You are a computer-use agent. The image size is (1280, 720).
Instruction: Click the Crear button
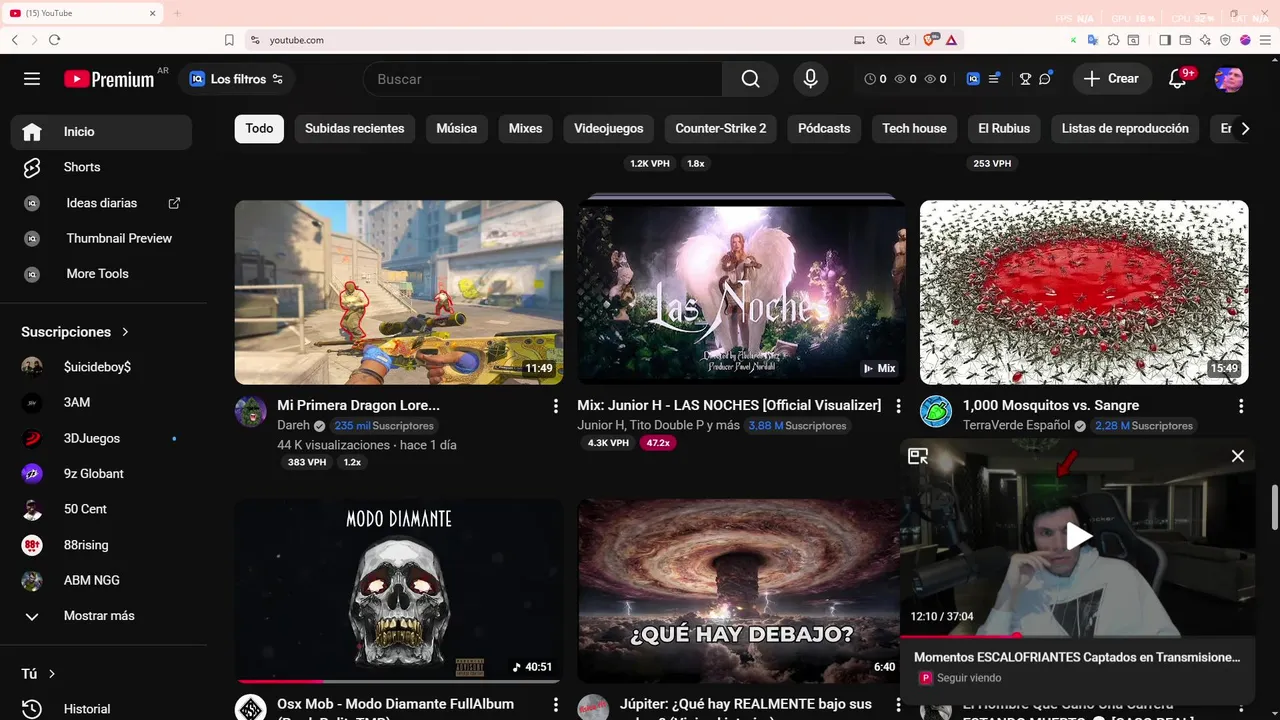click(x=1111, y=79)
